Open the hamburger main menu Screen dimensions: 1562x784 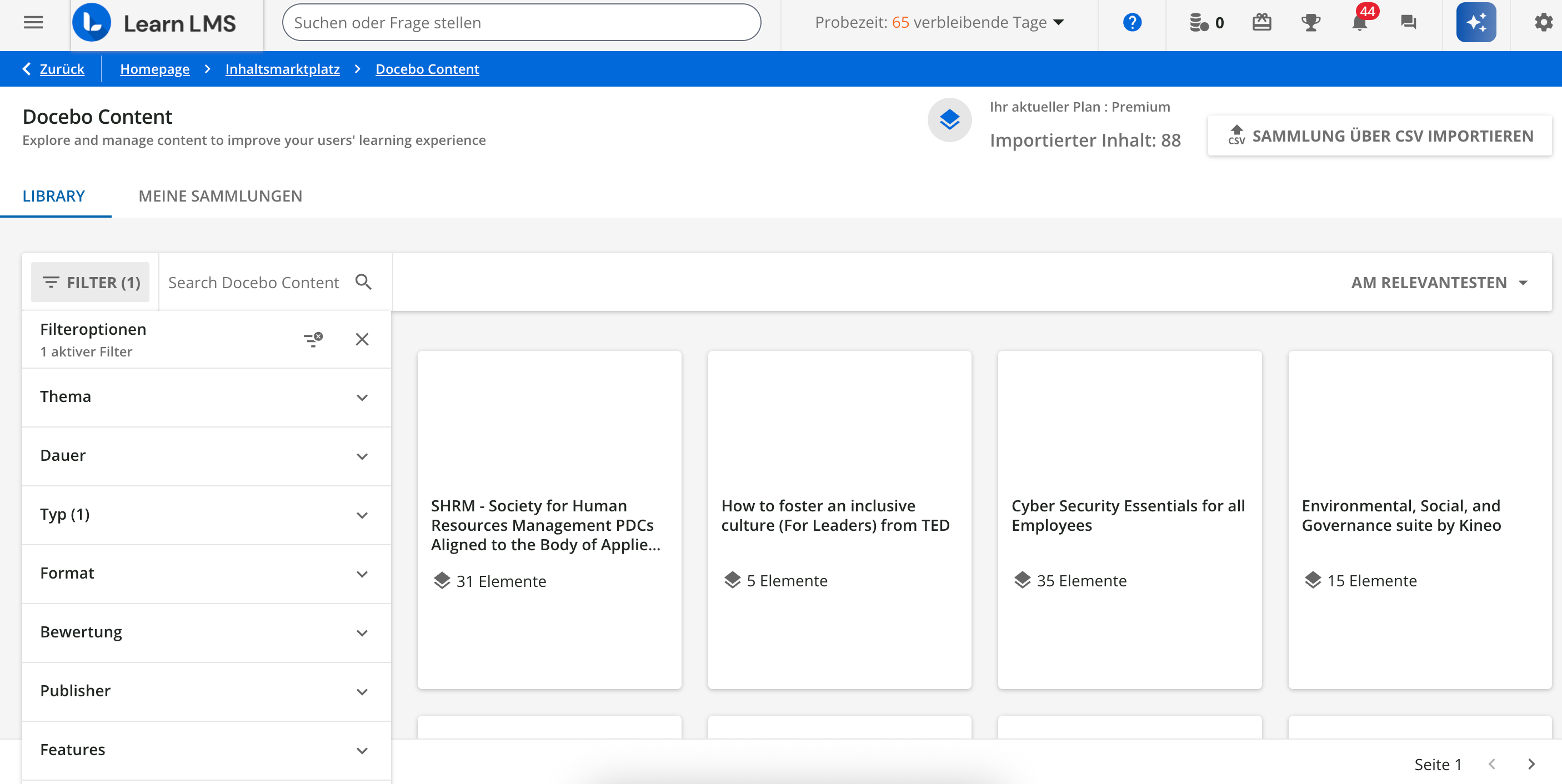pos(33,23)
